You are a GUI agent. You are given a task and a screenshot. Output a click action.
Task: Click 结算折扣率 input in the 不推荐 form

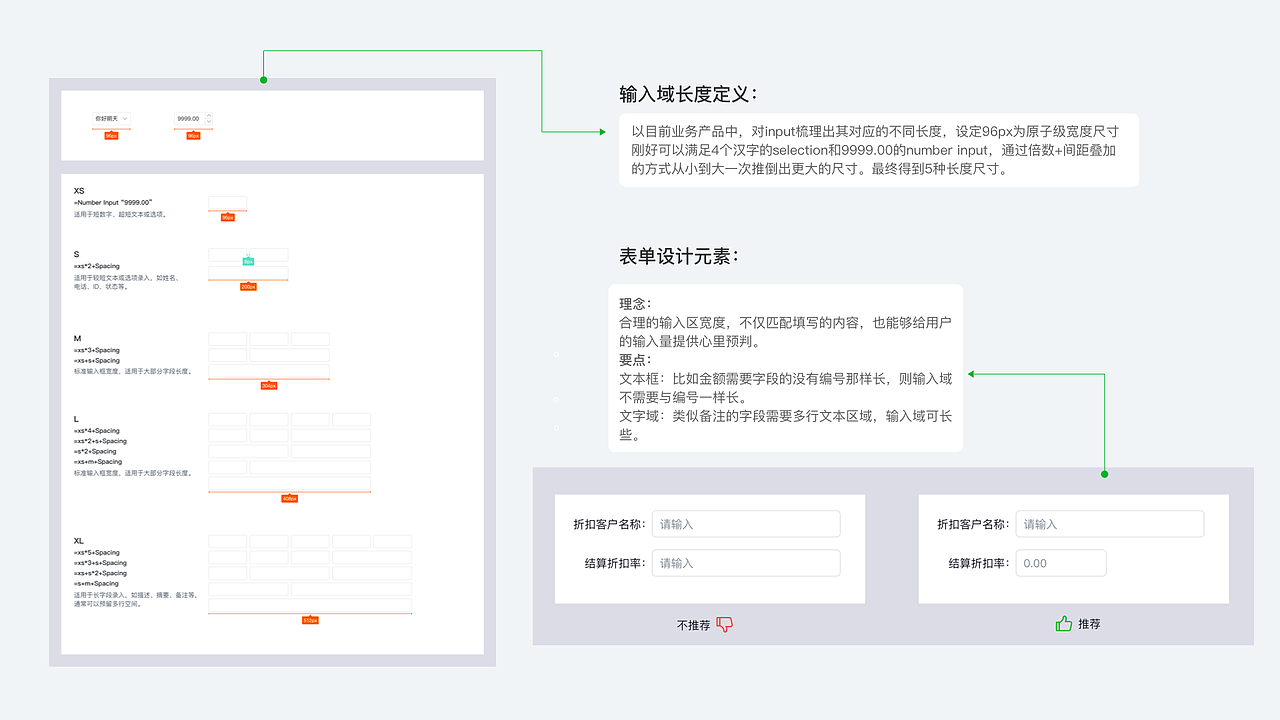click(x=746, y=563)
